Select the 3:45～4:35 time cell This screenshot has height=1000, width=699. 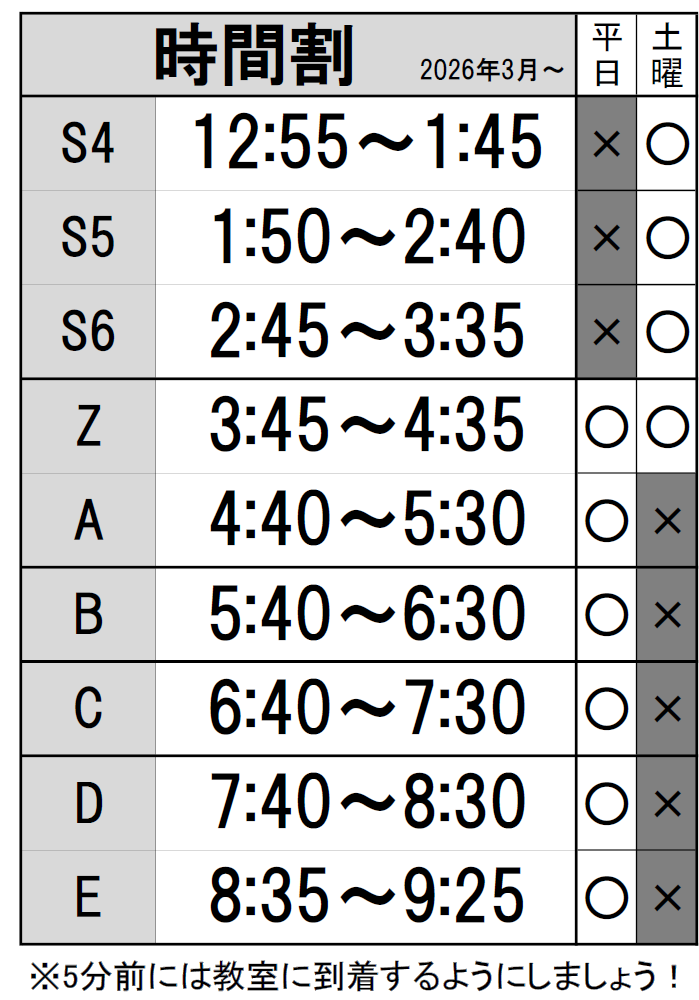(x=367, y=426)
